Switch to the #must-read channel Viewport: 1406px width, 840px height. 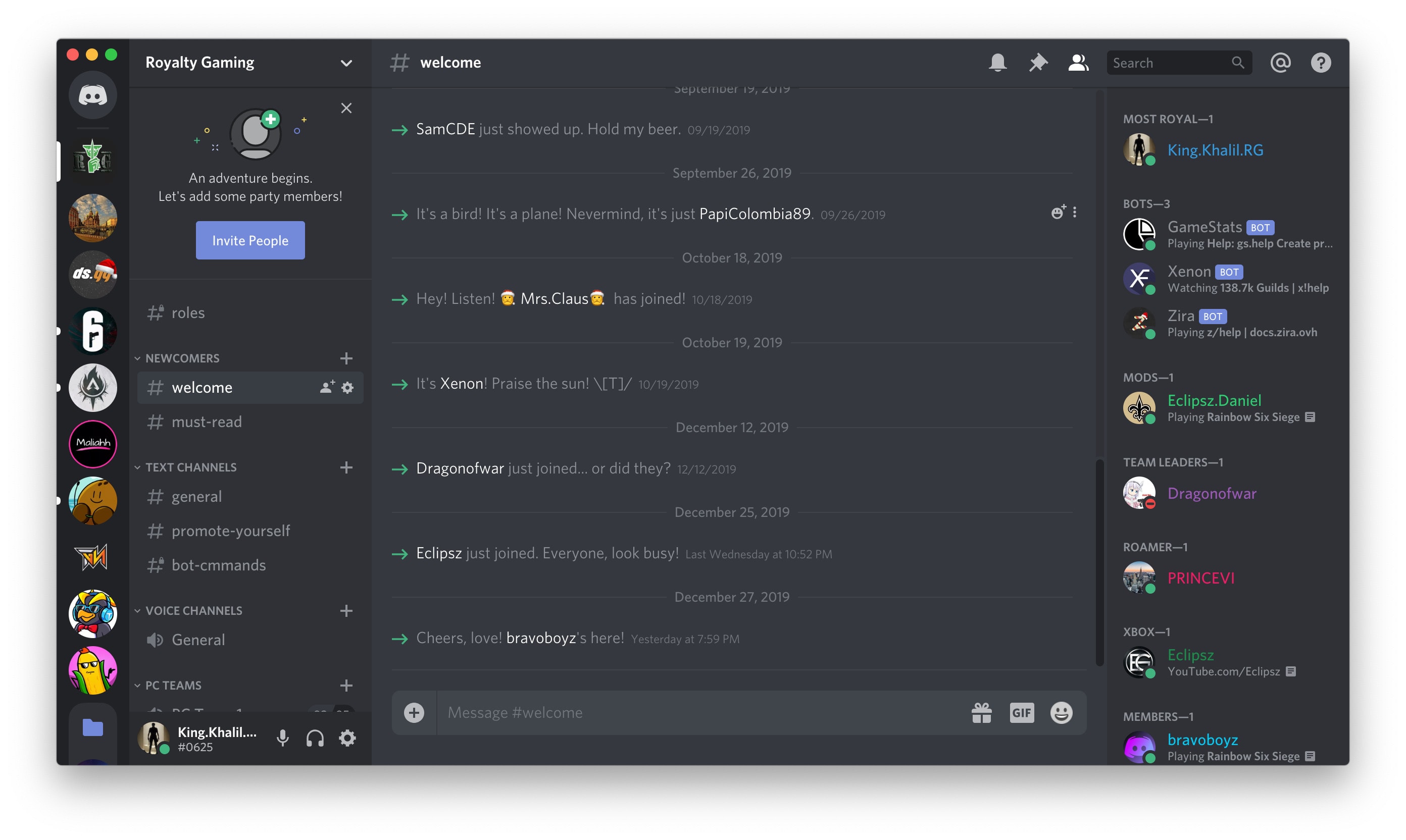[206, 421]
